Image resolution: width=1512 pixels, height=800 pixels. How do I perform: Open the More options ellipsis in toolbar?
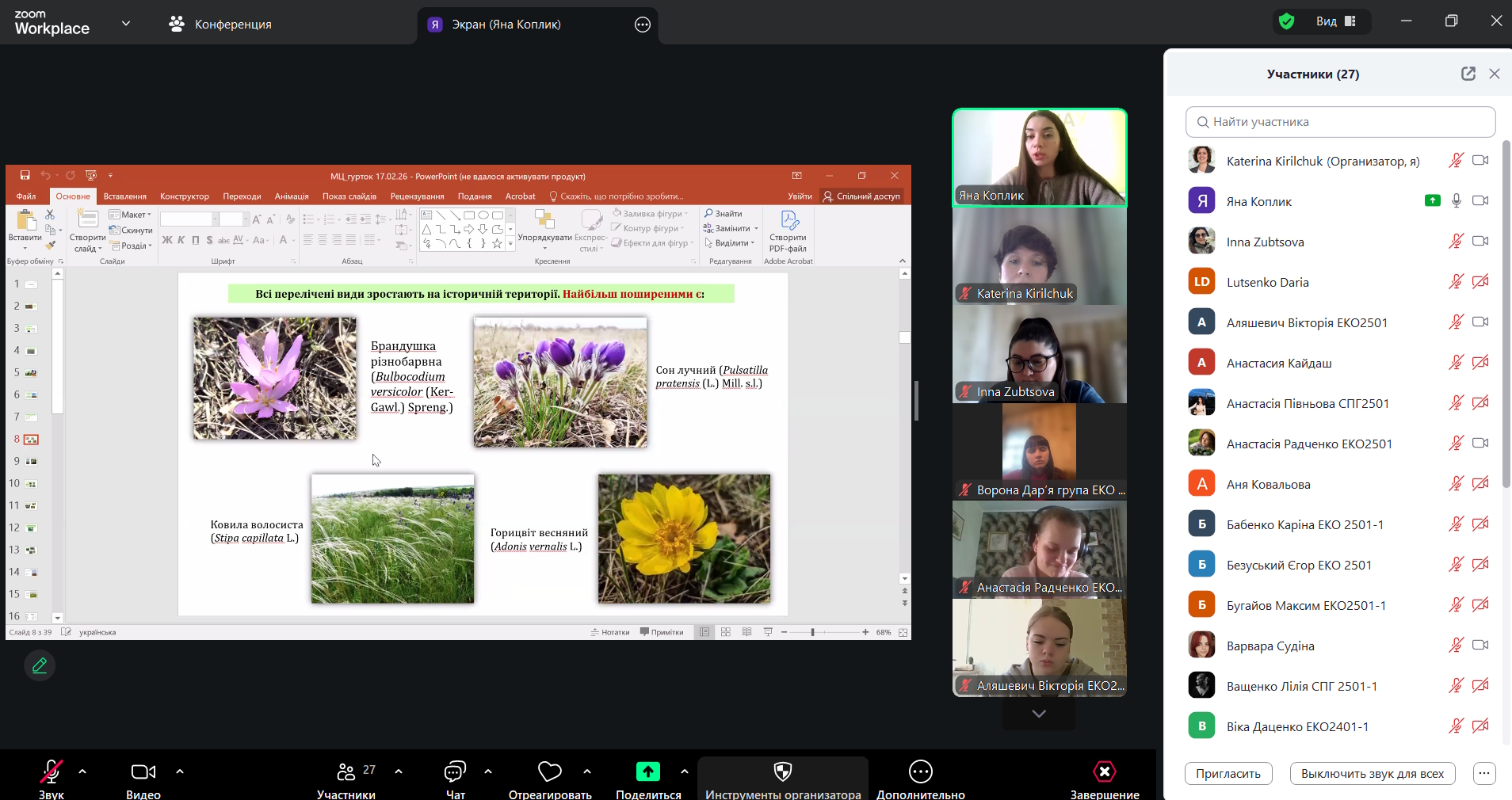[x=920, y=771]
